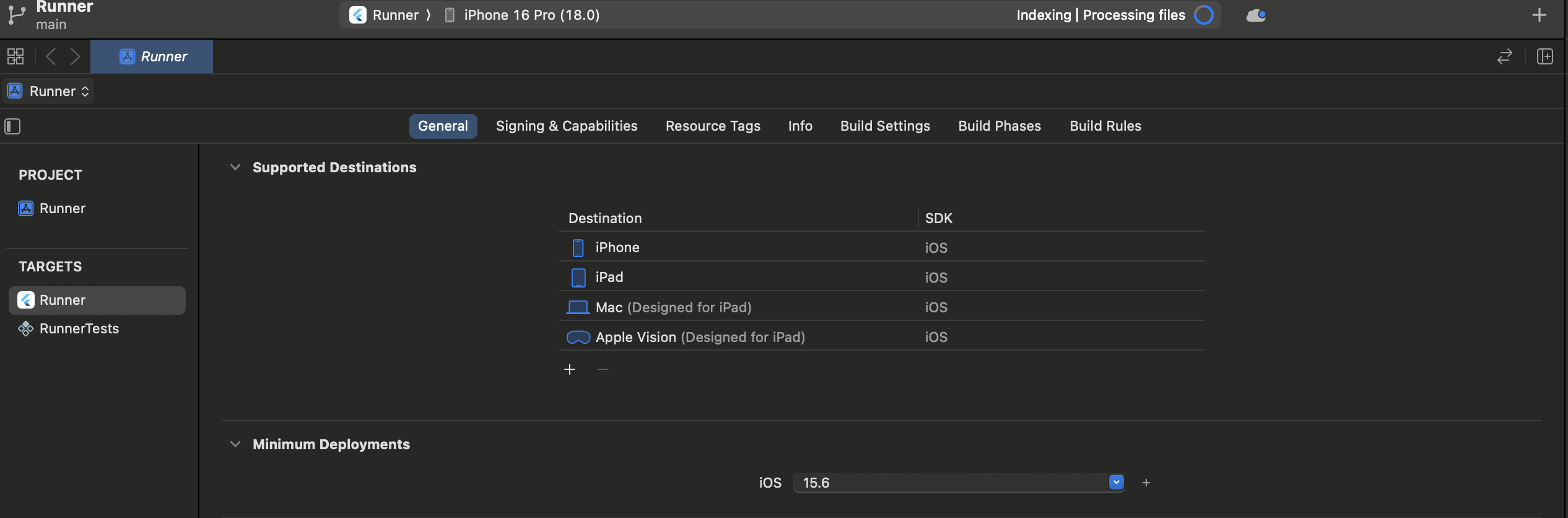Open the Resource Tags tab

713,126
